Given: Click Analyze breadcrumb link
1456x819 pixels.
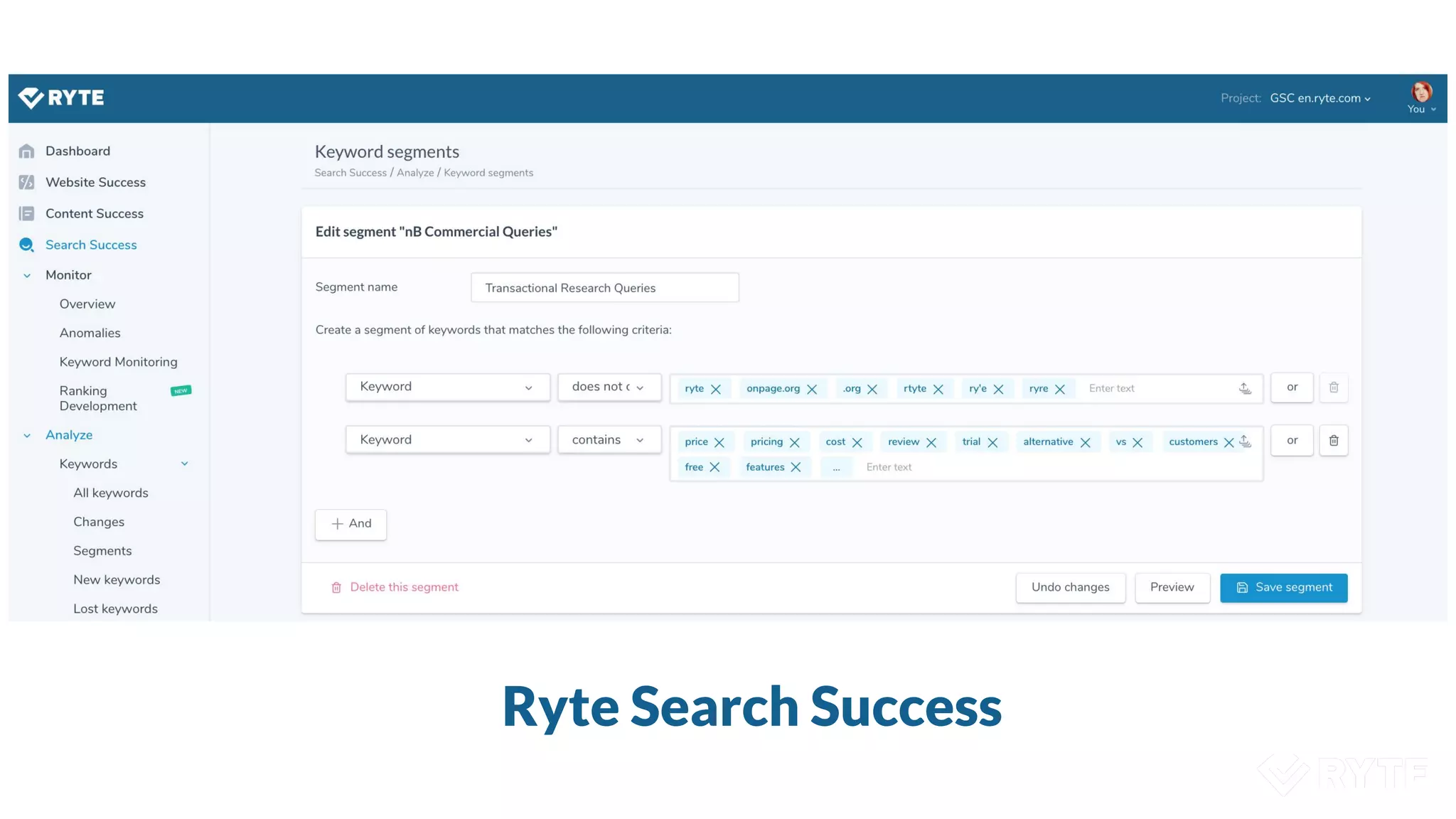Looking at the screenshot, I should click(x=415, y=173).
